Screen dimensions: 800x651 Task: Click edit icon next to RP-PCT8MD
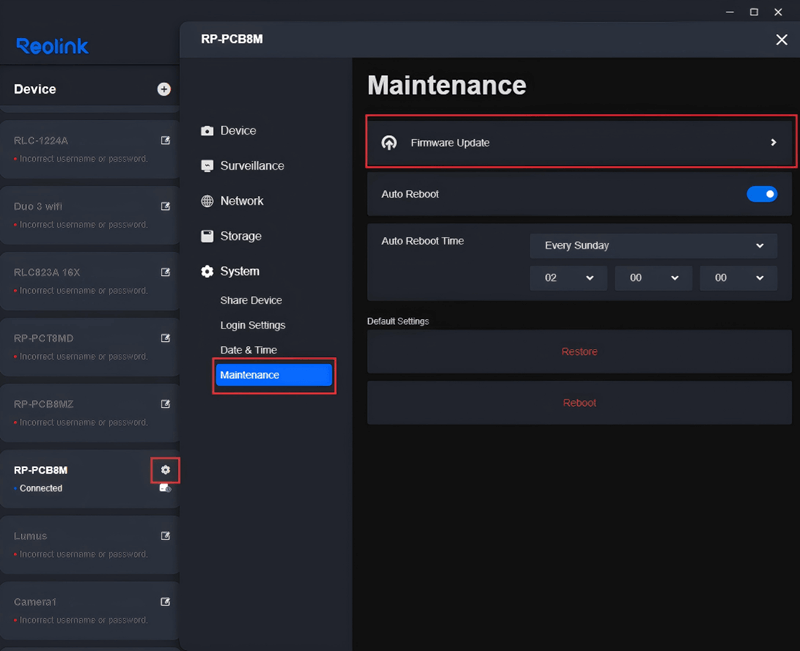click(x=166, y=338)
